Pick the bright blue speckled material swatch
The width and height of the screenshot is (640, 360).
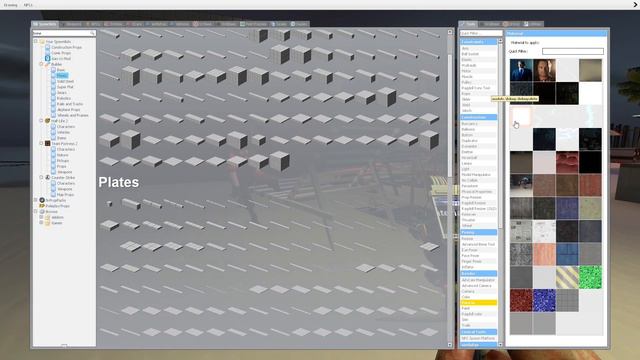coord(544,300)
